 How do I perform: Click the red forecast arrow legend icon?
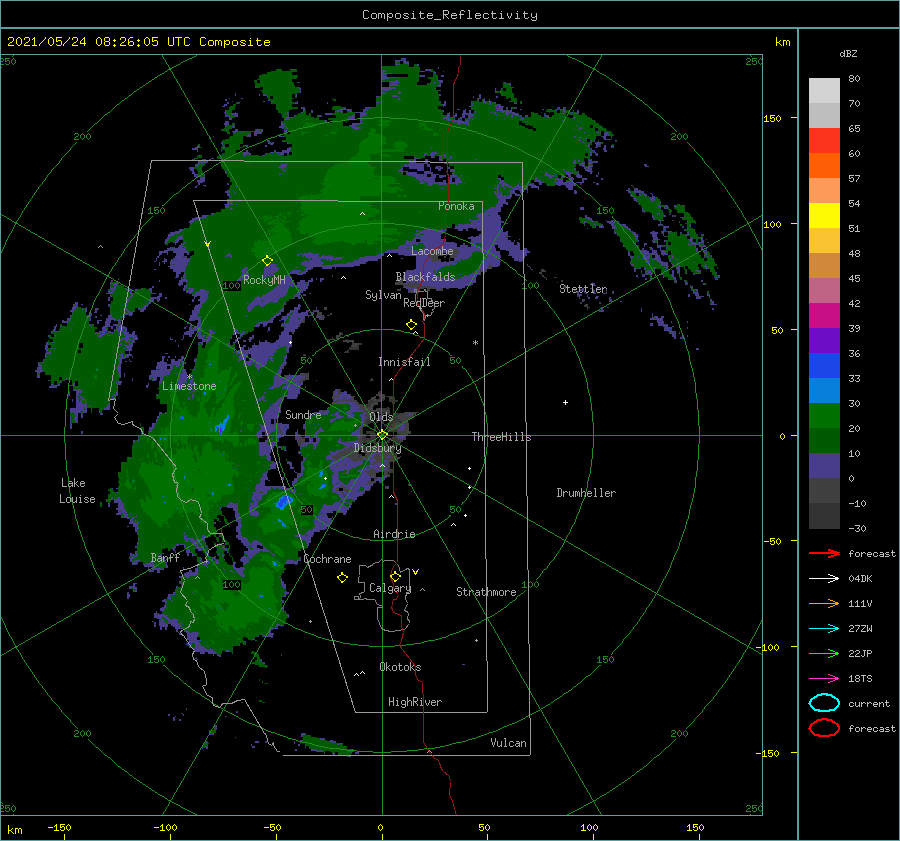pos(824,553)
